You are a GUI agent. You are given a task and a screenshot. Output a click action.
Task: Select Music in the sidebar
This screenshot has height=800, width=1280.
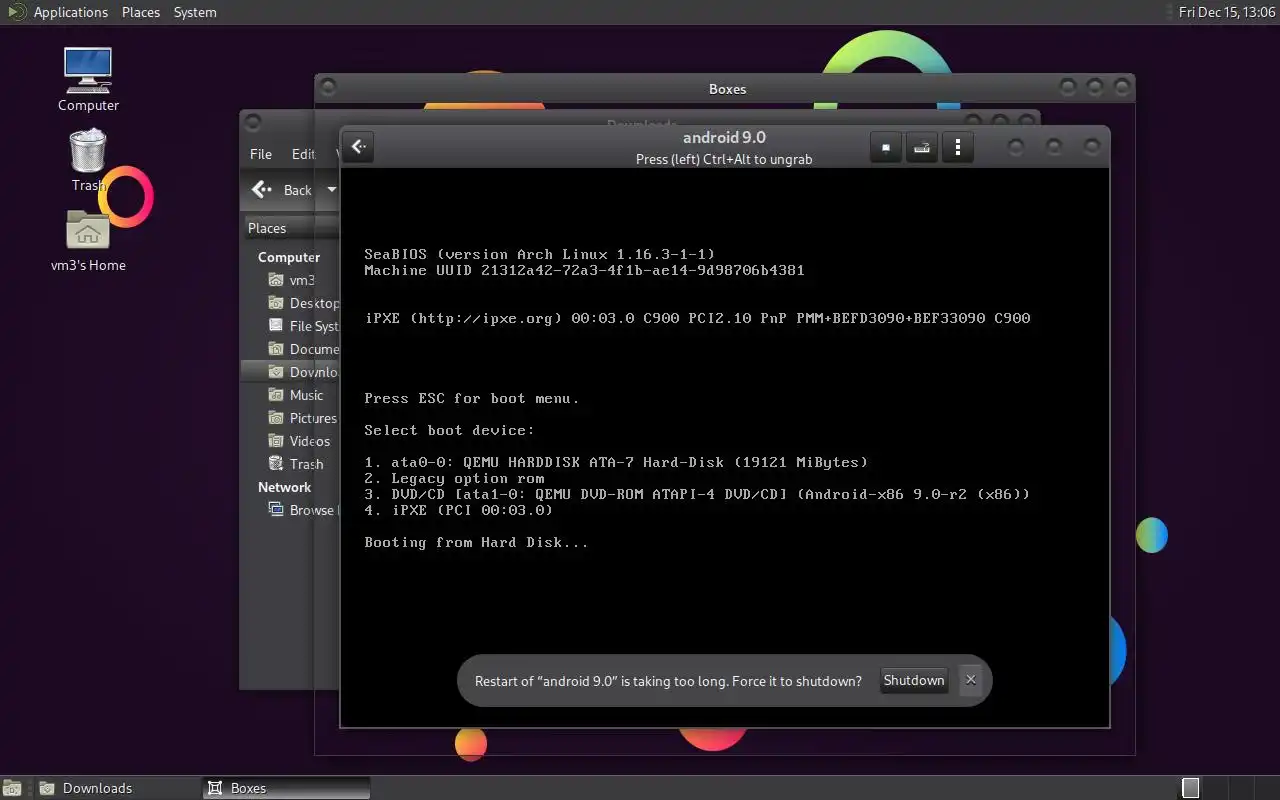pyautogui.click(x=295, y=395)
